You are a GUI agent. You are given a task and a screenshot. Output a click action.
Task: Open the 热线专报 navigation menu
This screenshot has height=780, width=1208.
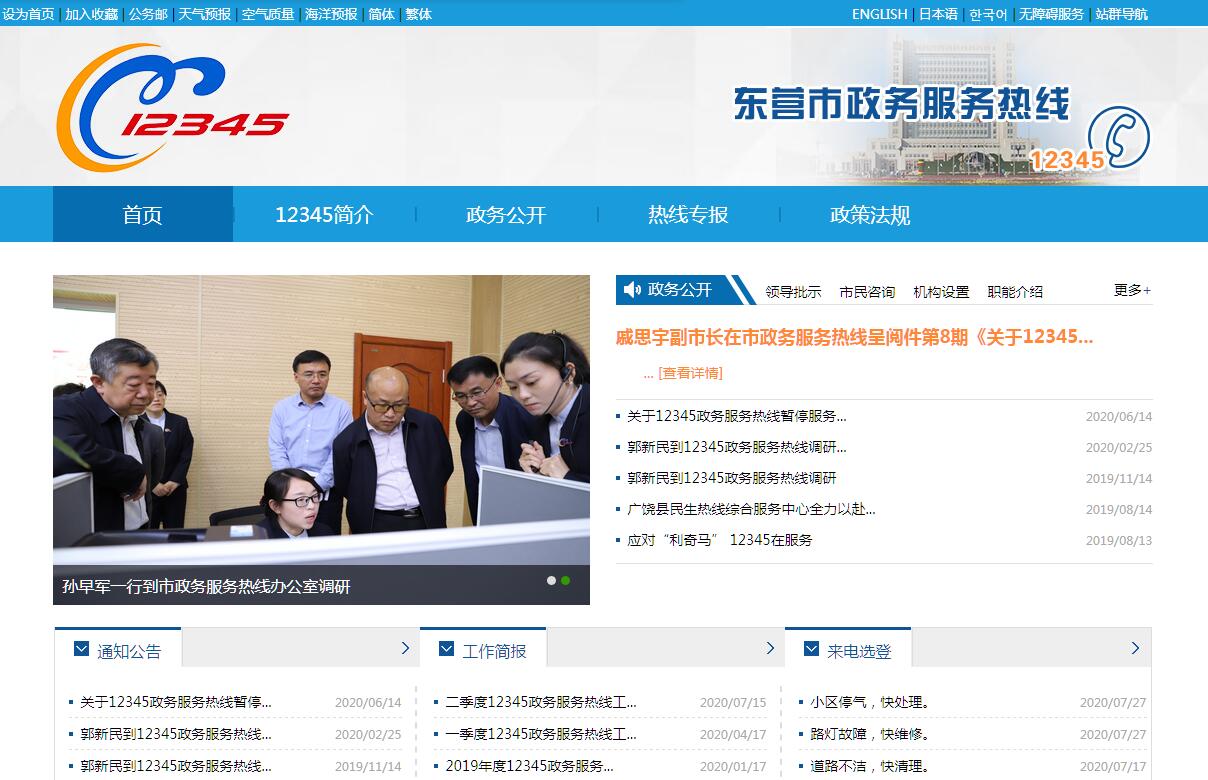tap(688, 215)
